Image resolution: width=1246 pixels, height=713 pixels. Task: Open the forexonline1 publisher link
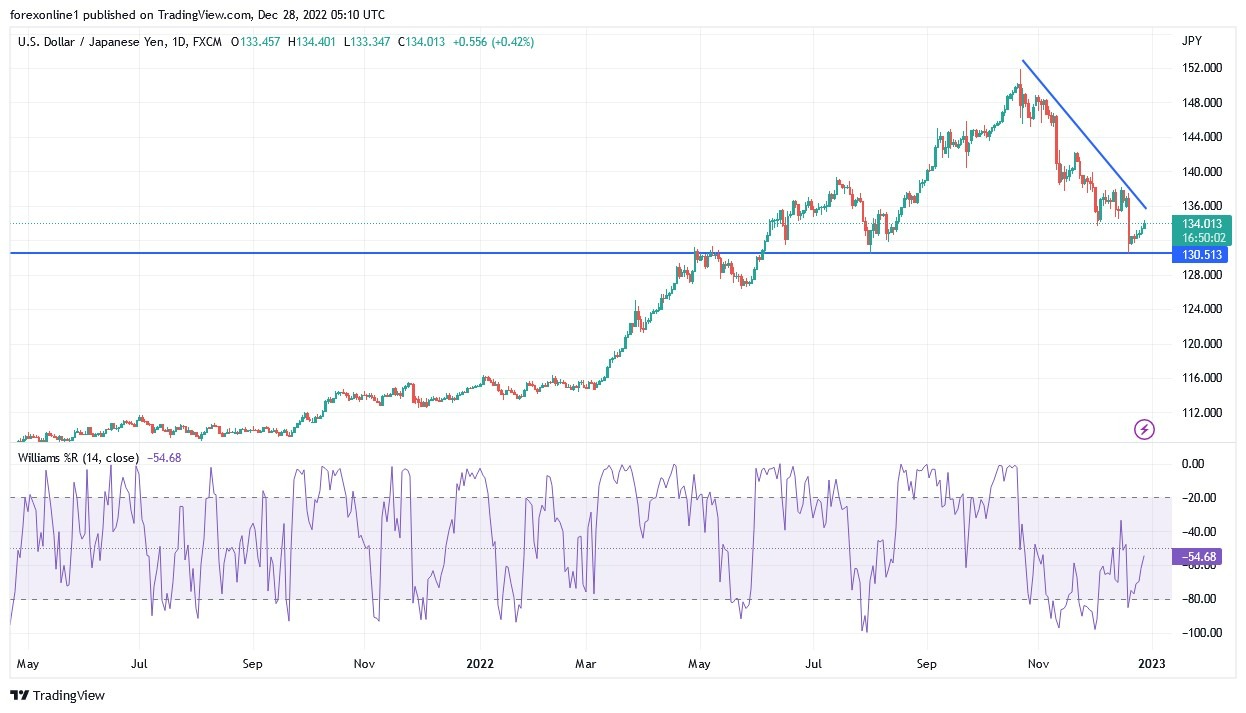click(45, 14)
